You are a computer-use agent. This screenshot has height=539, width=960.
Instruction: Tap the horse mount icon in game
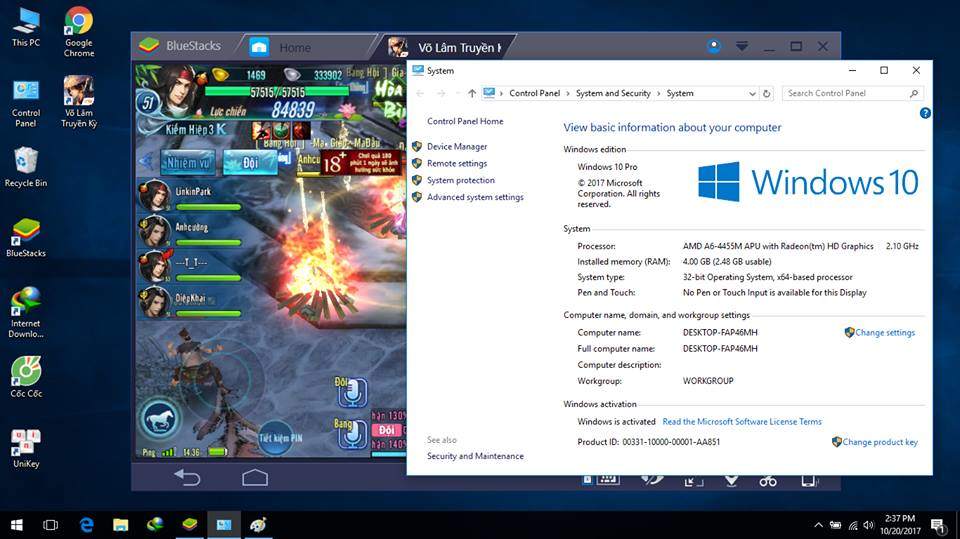(x=160, y=419)
